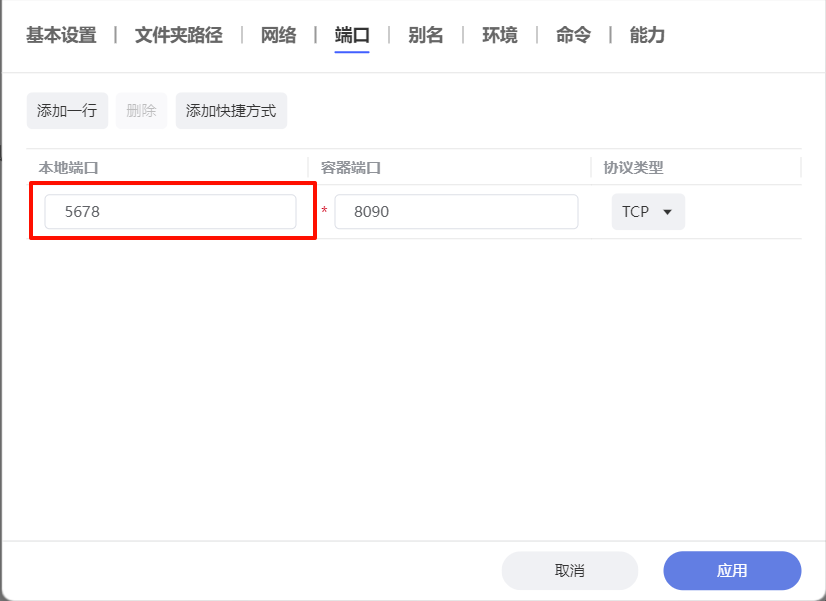Click the 添加一行 button

click(67, 111)
